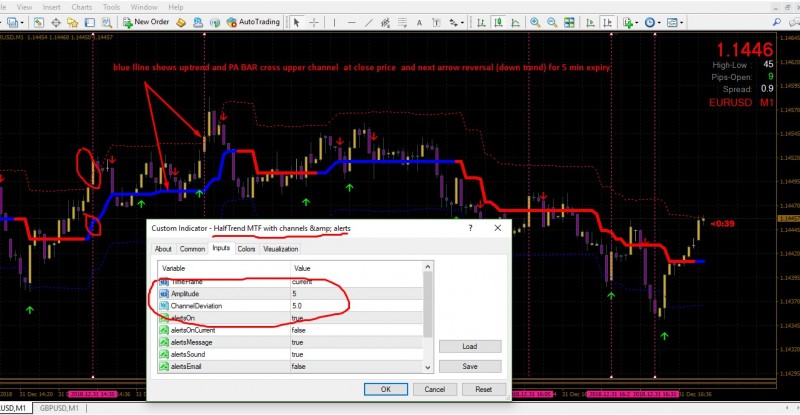Switch chart to Candlesticks mode
The image size is (800, 415).
click(498, 22)
